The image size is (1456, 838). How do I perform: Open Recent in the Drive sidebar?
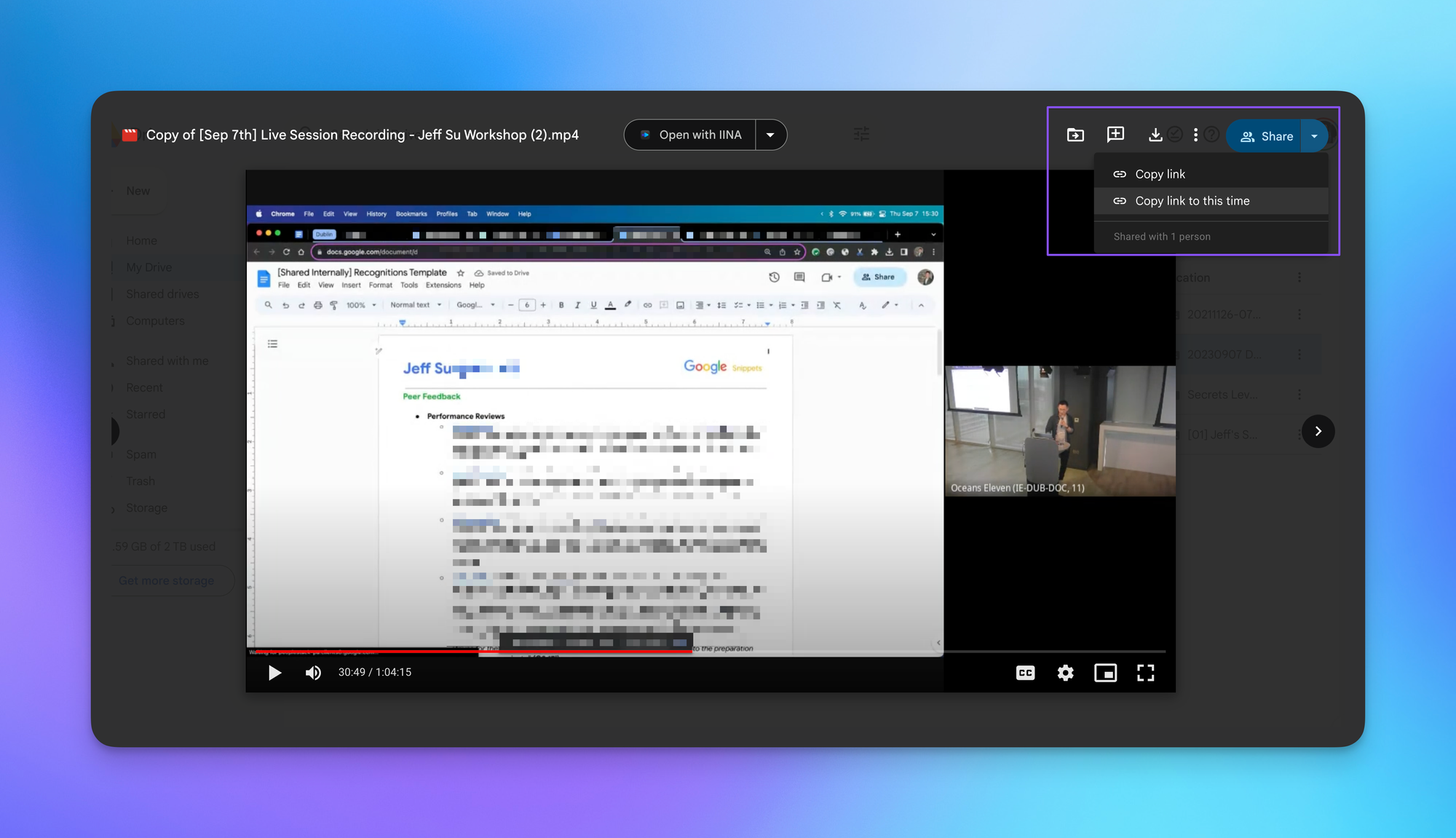click(144, 388)
